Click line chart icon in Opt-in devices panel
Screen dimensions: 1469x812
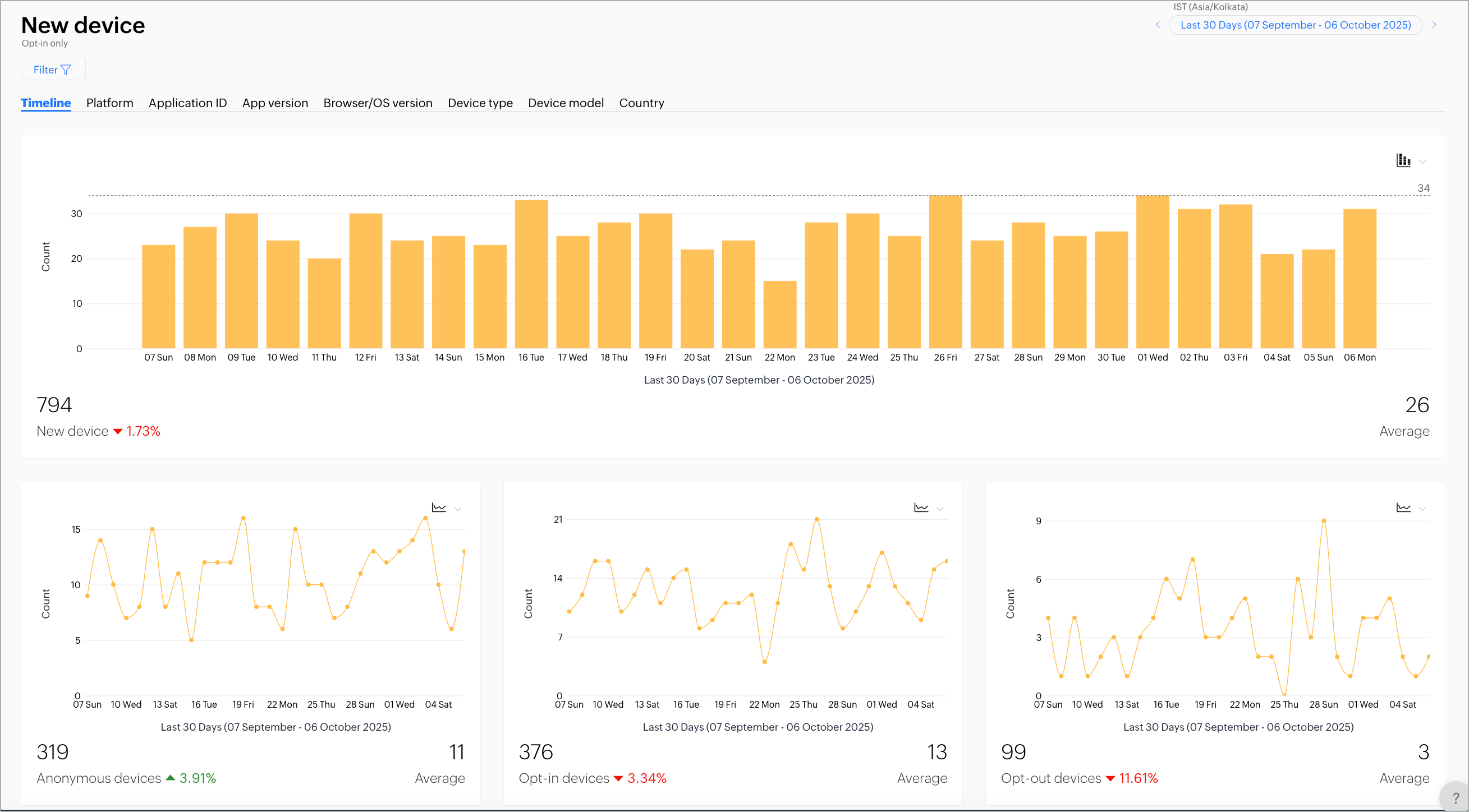921,507
